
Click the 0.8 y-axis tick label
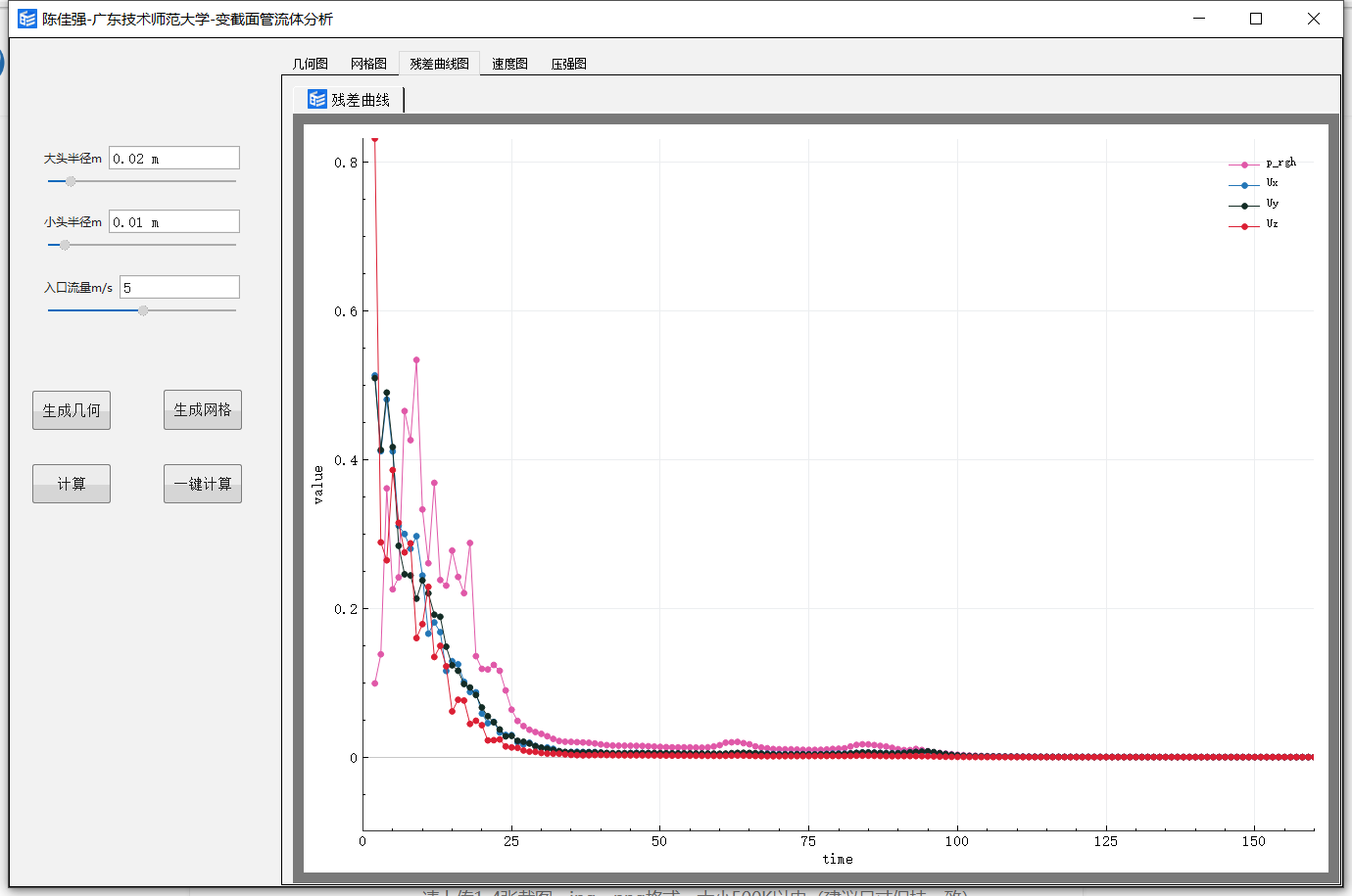(346, 163)
